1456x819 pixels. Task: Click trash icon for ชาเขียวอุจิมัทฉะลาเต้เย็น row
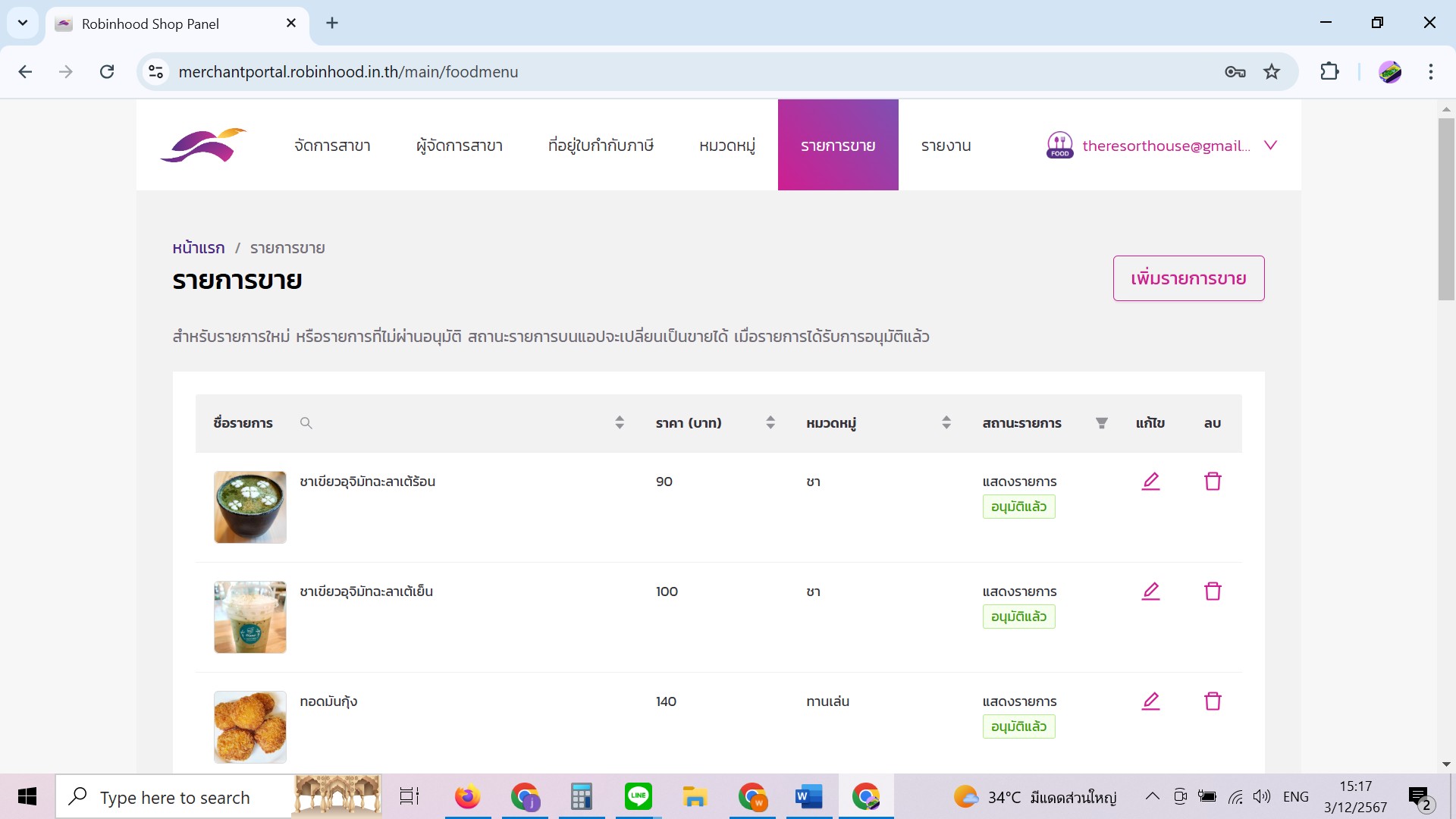(1213, 591)
